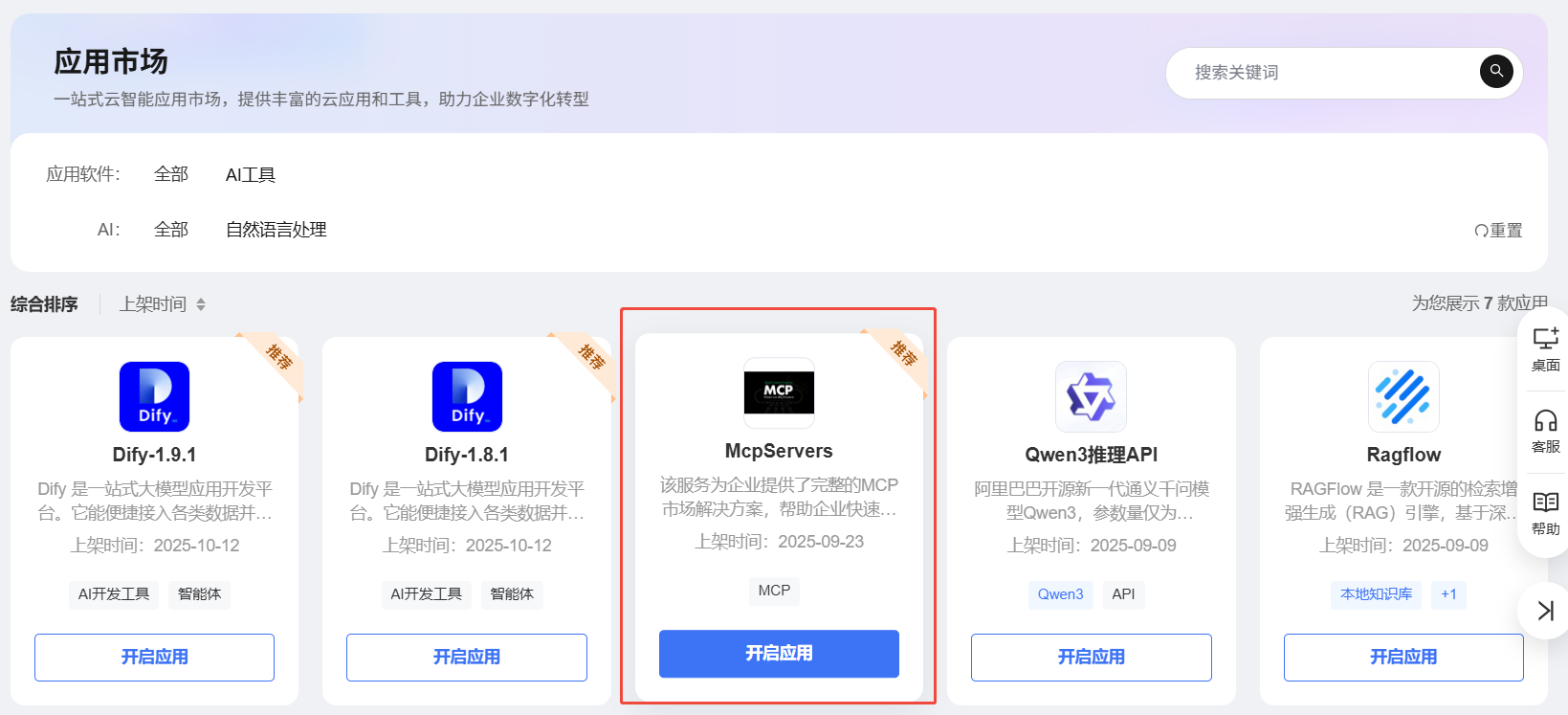Click the Qwen3推理API logo icon
Image resolution: width=1568 pixels, height=715 pixels.
point(1091,396)
